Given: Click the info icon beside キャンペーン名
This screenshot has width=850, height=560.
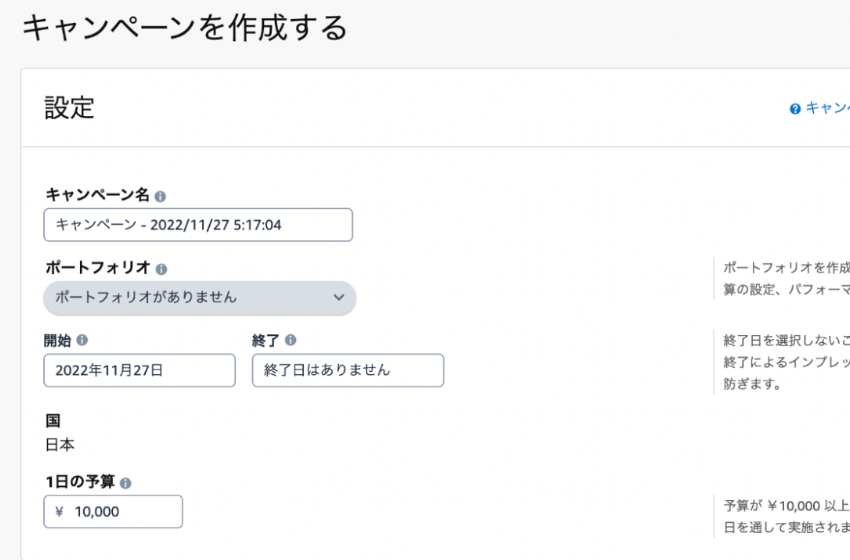Looking at the screenshot, I should point(160,196).
